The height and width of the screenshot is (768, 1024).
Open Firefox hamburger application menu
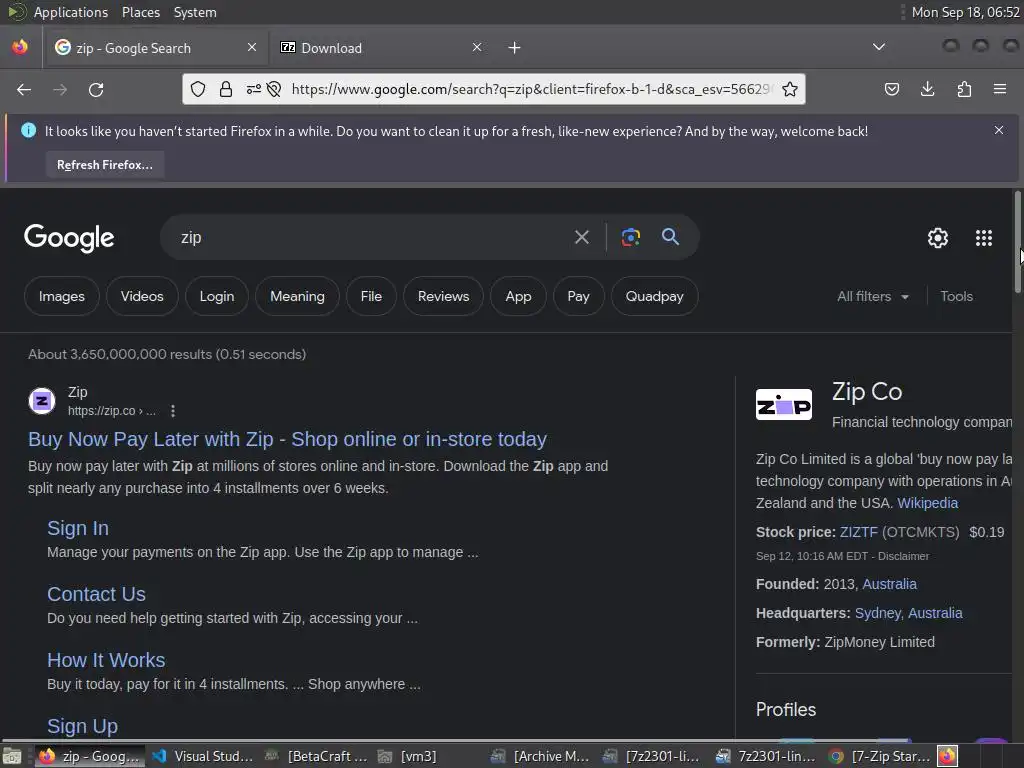coord(1000,89)
